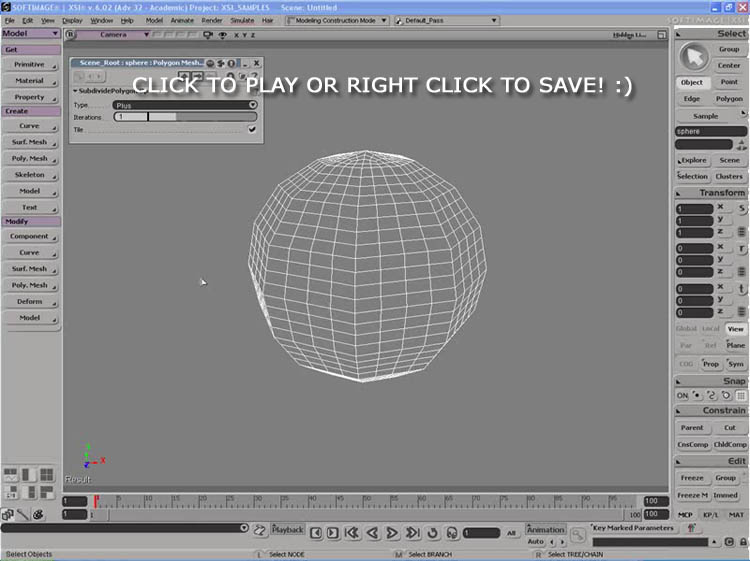The width and height of the screenshot is (750, 561).
Task: Click the Freeze button in Edit panel
Action: (x=691, y=478)
